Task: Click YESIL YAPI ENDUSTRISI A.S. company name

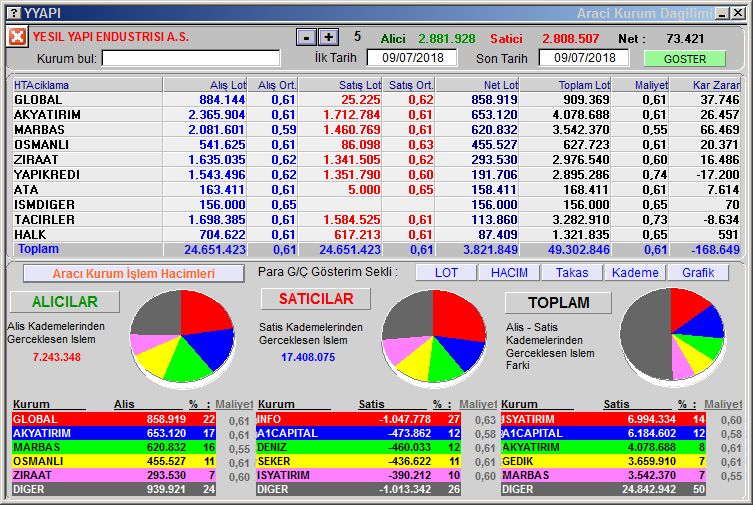Action: coord(110,37)
